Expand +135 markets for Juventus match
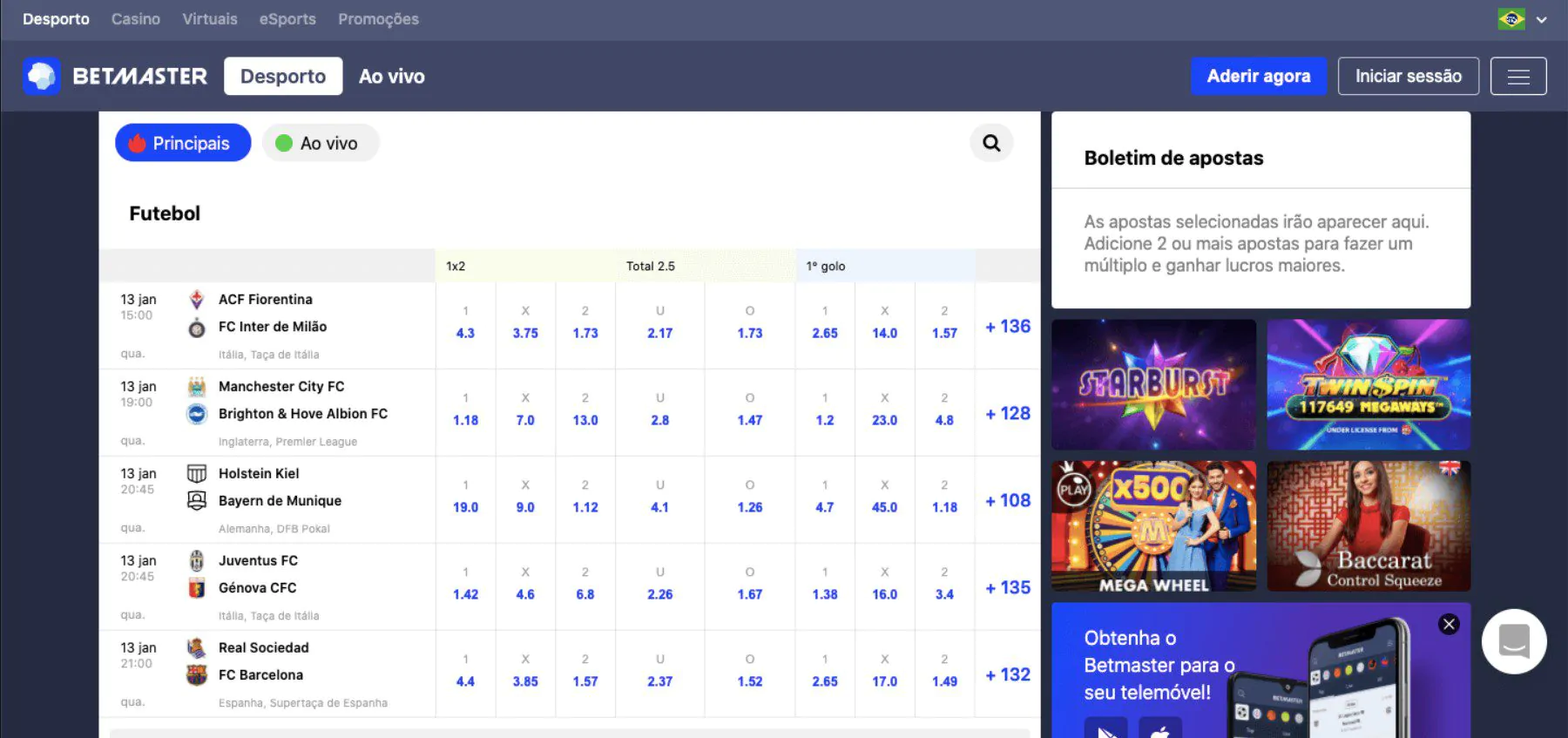Image resolution: width=1568 pixels, height=738 pixels. click(1008, 588)
